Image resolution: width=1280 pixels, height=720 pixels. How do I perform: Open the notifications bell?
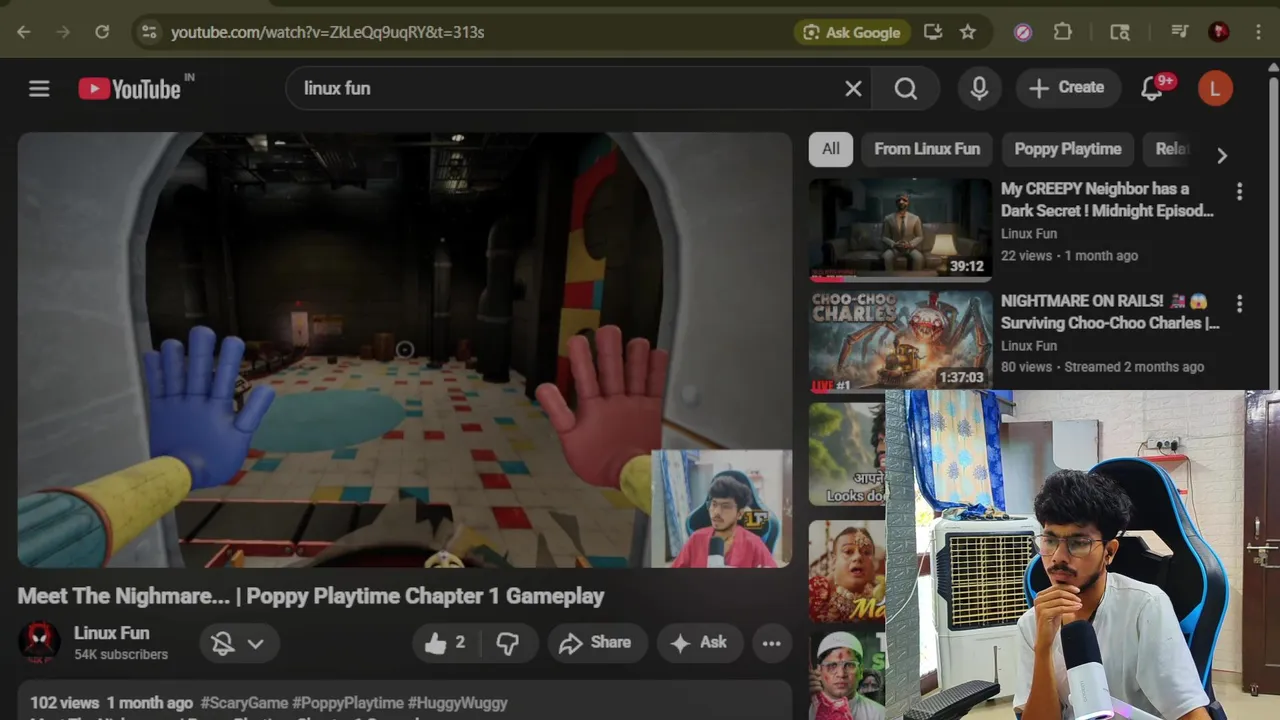[1152, 89]
